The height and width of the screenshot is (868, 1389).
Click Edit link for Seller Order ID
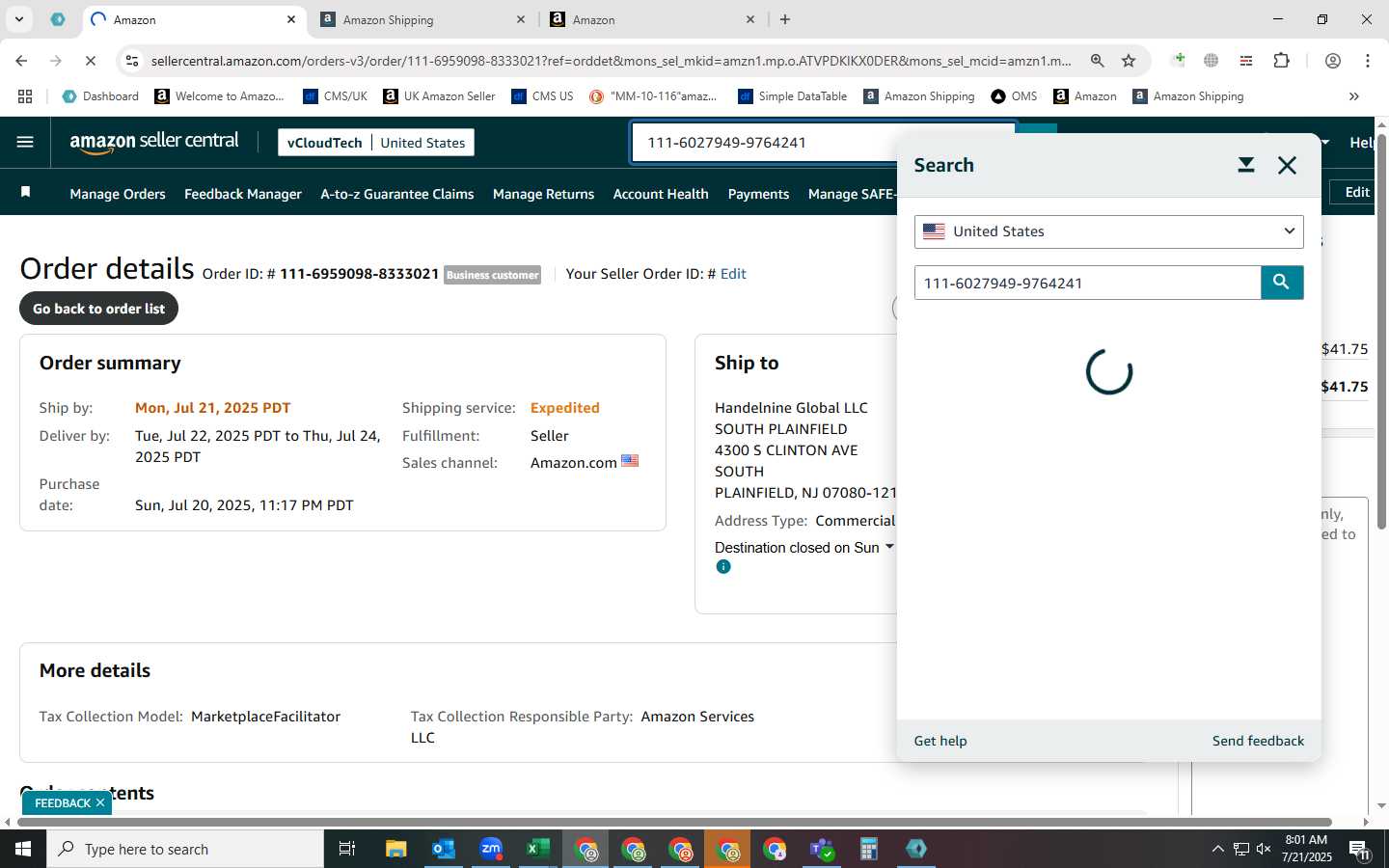[733, 274]
